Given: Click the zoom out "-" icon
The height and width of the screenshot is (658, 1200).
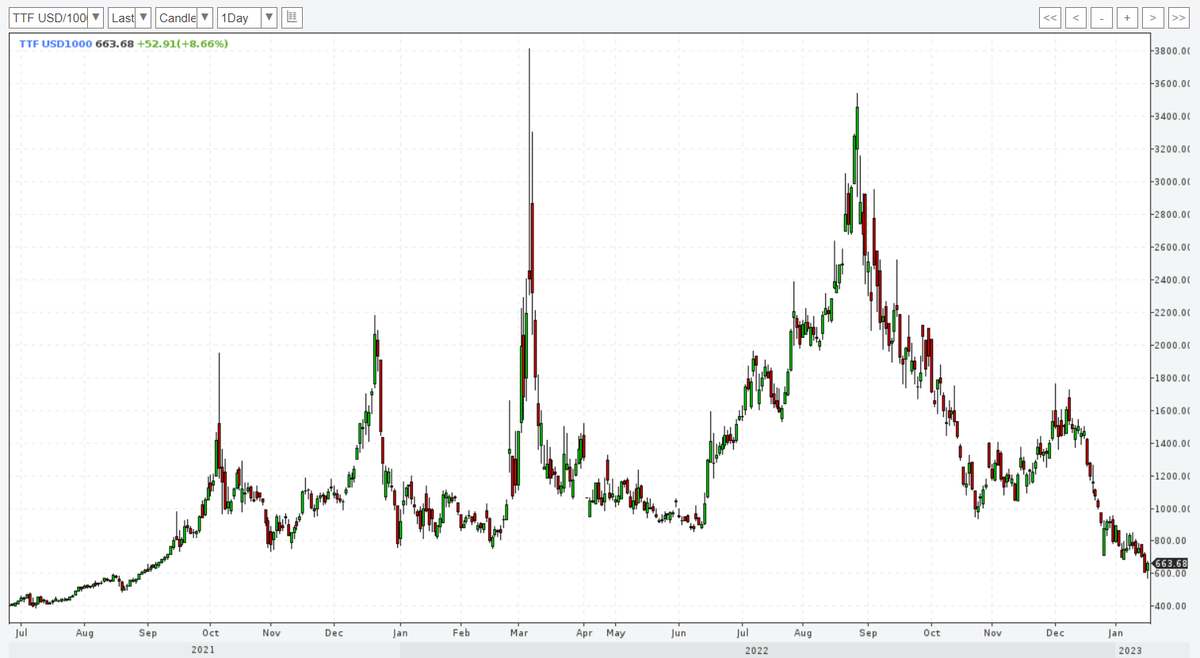Looking at the screenshot, I should tap(1101, 17).
